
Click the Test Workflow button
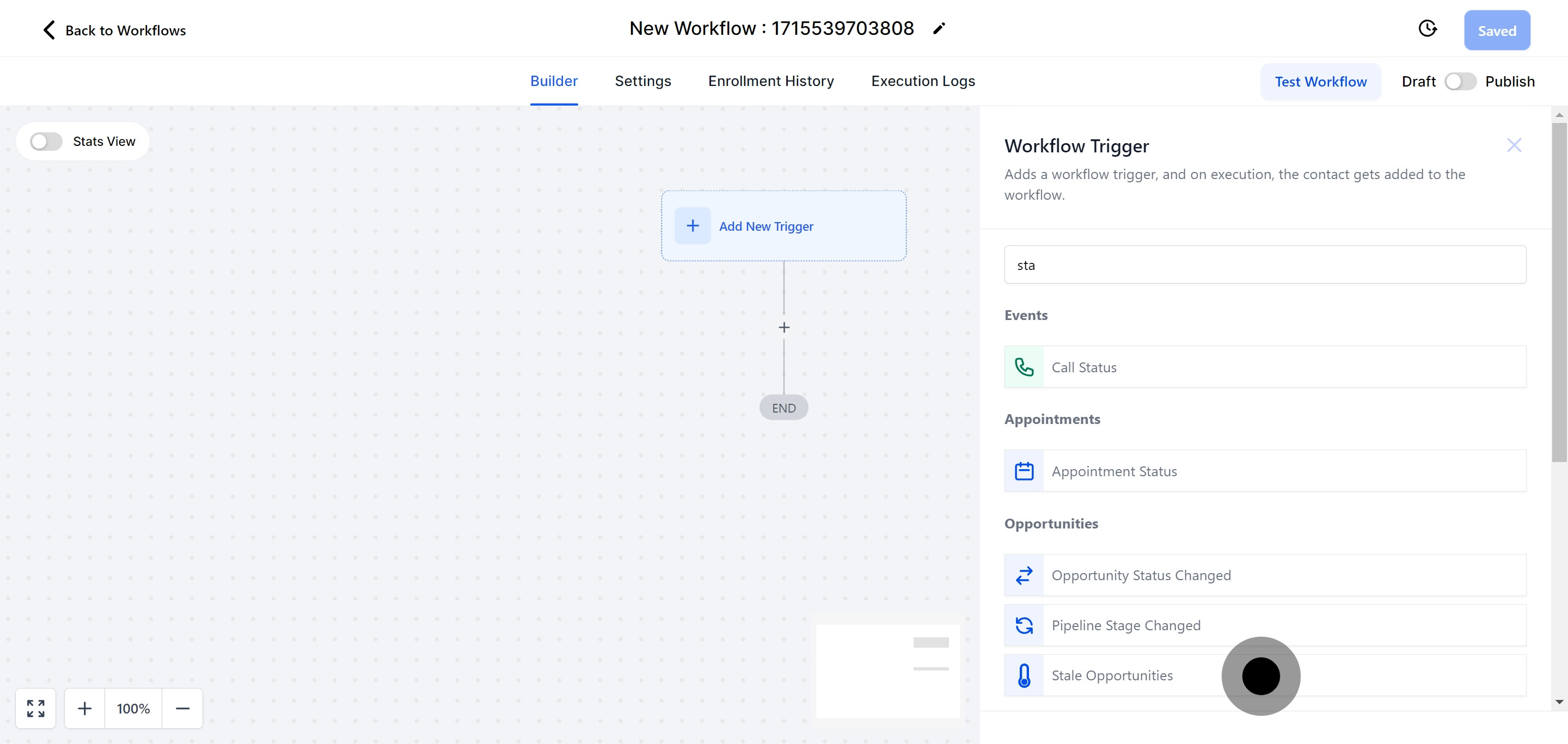(1320, 82)
